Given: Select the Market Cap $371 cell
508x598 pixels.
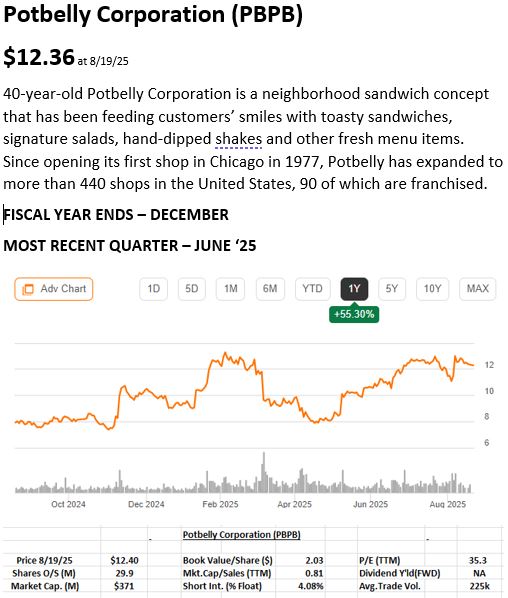Looking at the screenshot, I should click(124, 586).
